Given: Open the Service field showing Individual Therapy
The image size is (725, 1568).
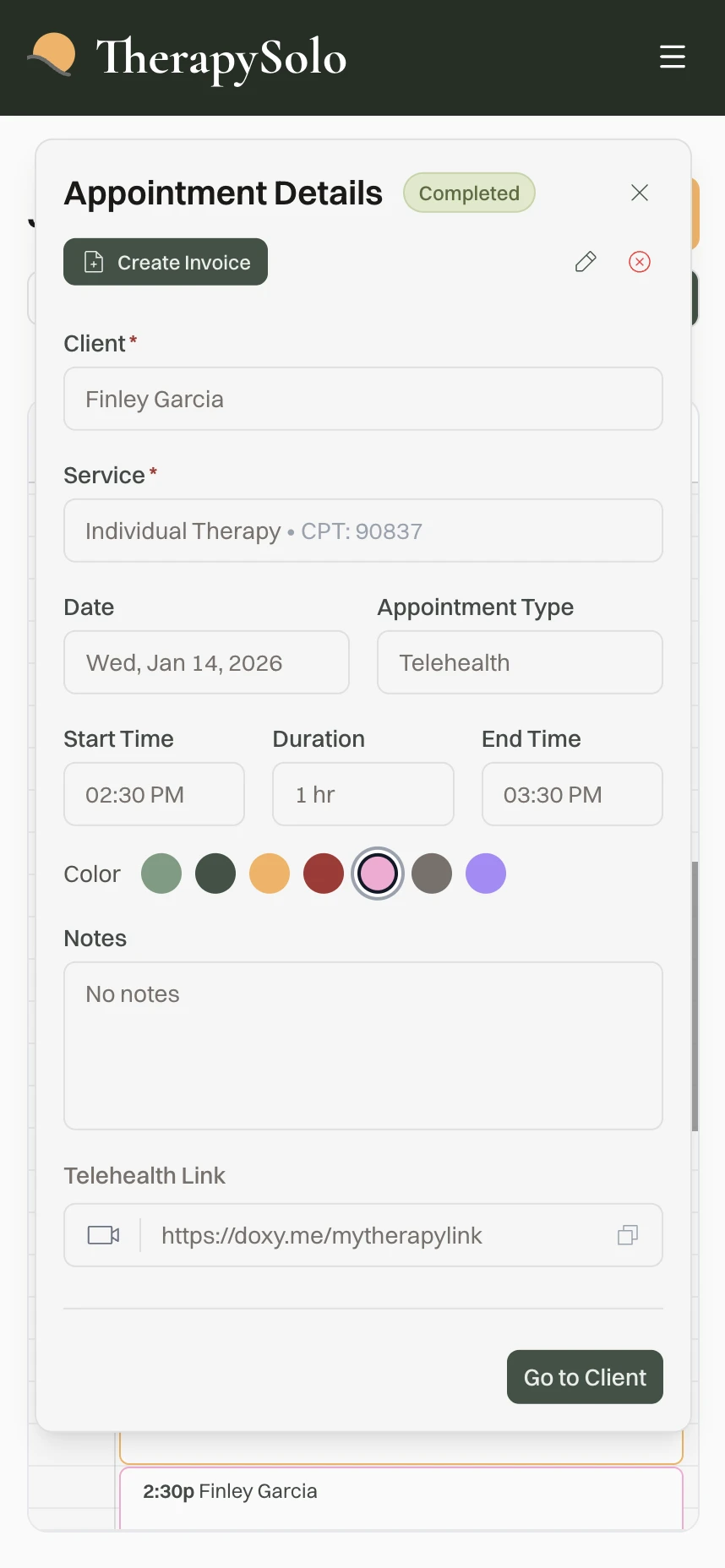Looking at the screenshot, I should click(363, 531).
